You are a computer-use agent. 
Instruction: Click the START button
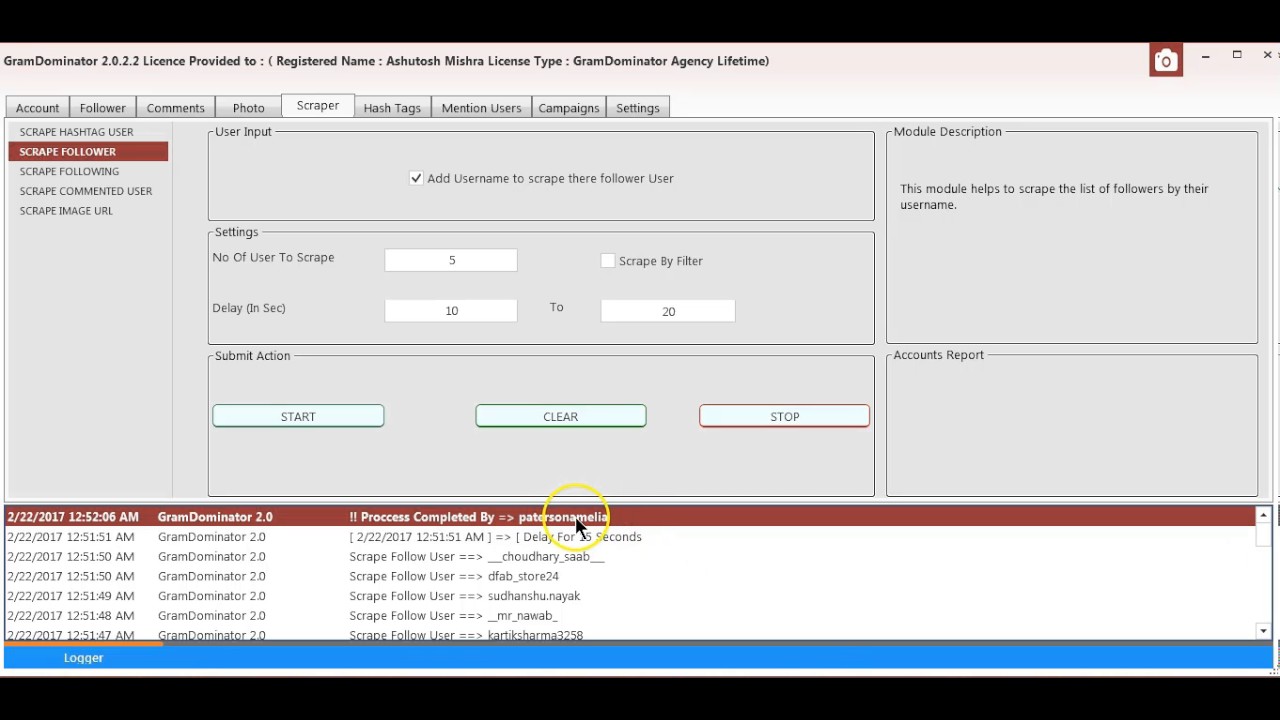298,416
